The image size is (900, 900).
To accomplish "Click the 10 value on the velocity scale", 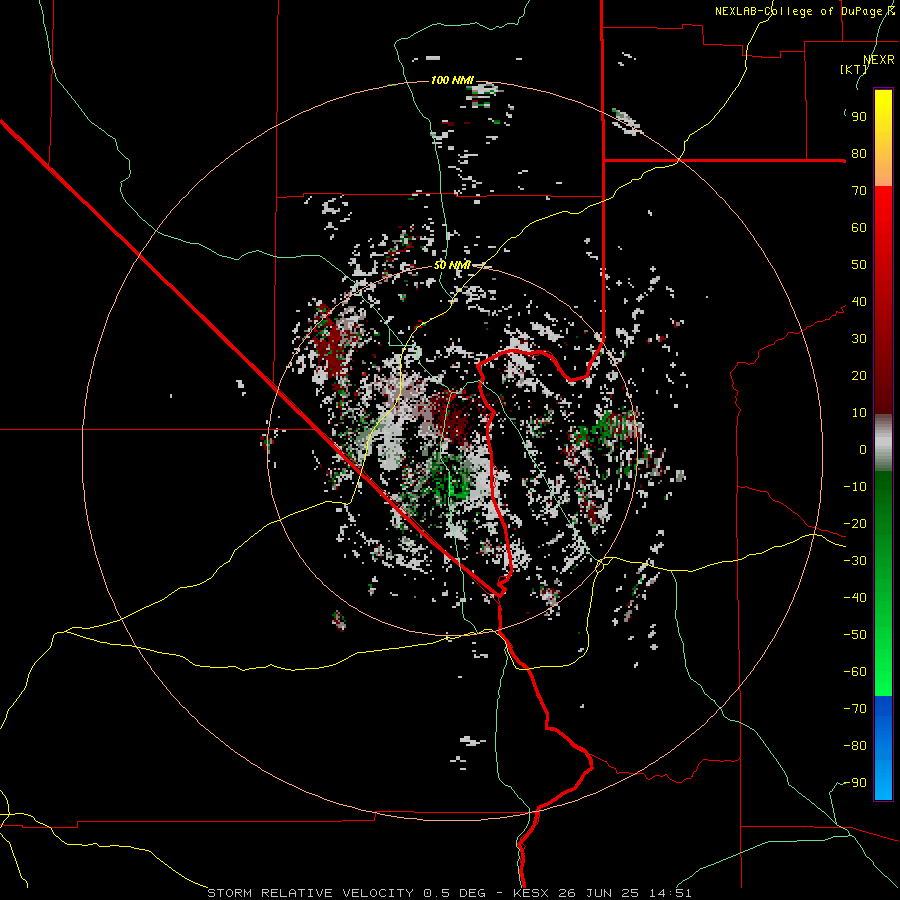I will (x=859, y=413).
